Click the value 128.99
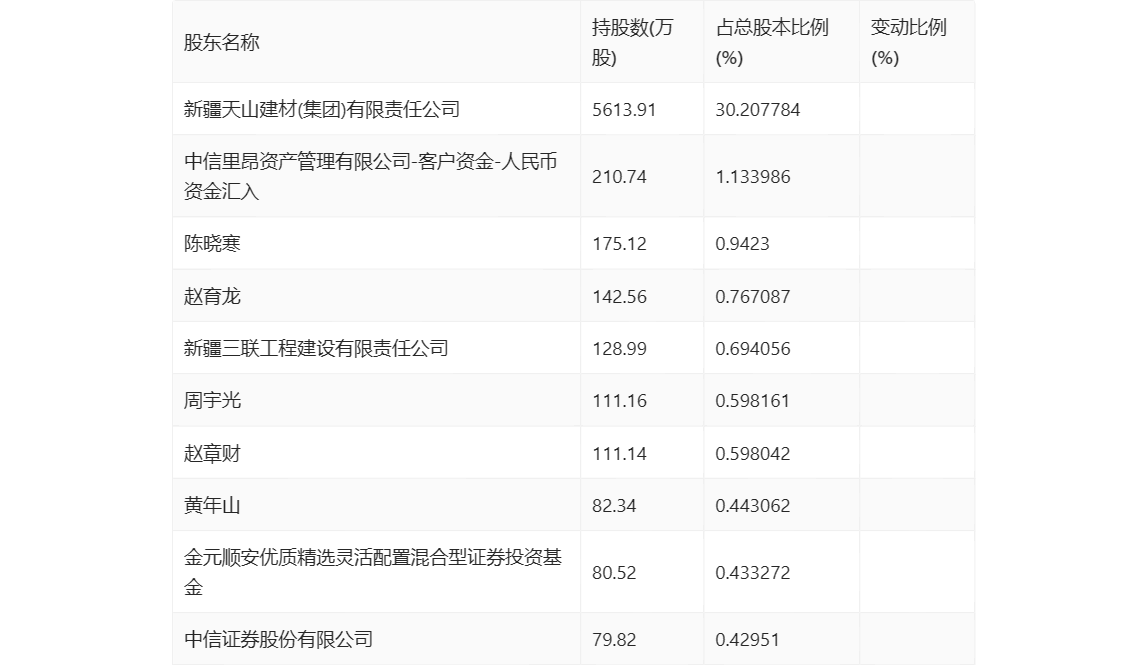 [619, 349]
